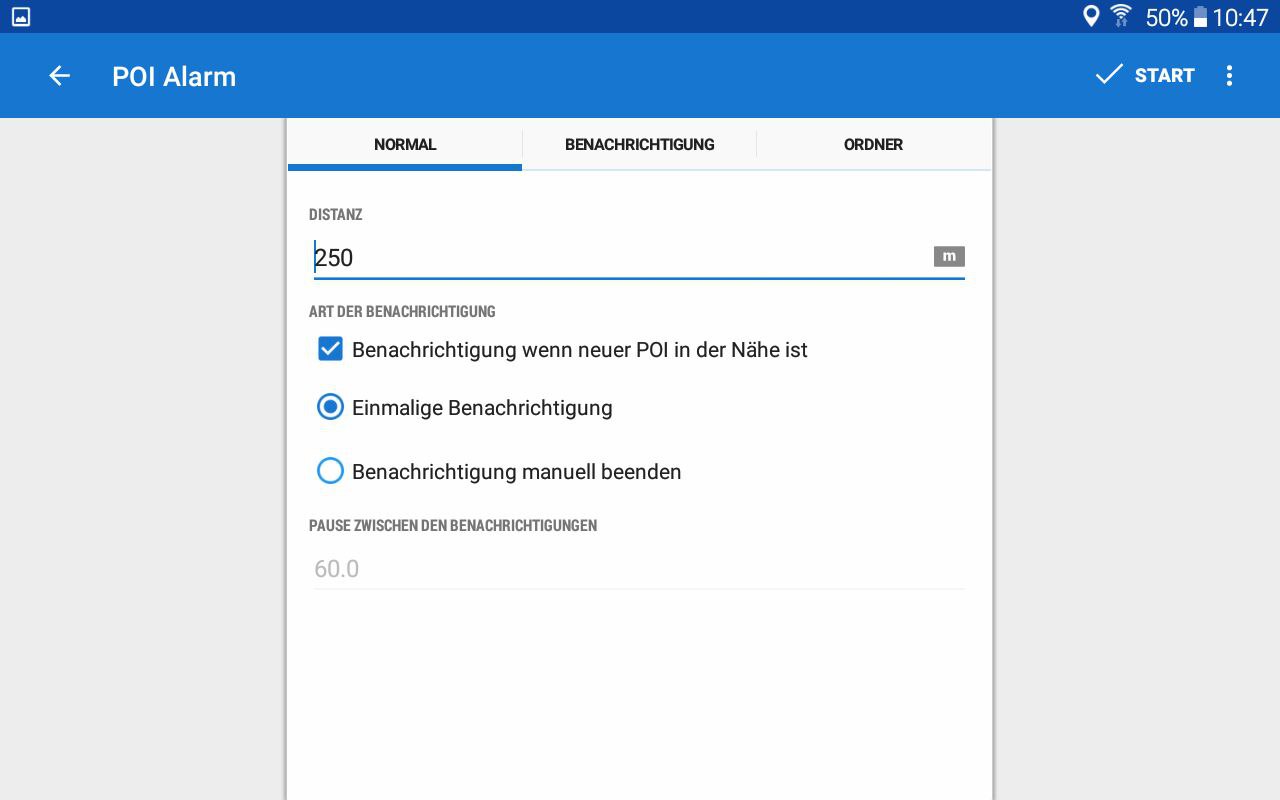Click the Distanz input field showing 250
1280x800 pixels.
click(x=620, y=258)
